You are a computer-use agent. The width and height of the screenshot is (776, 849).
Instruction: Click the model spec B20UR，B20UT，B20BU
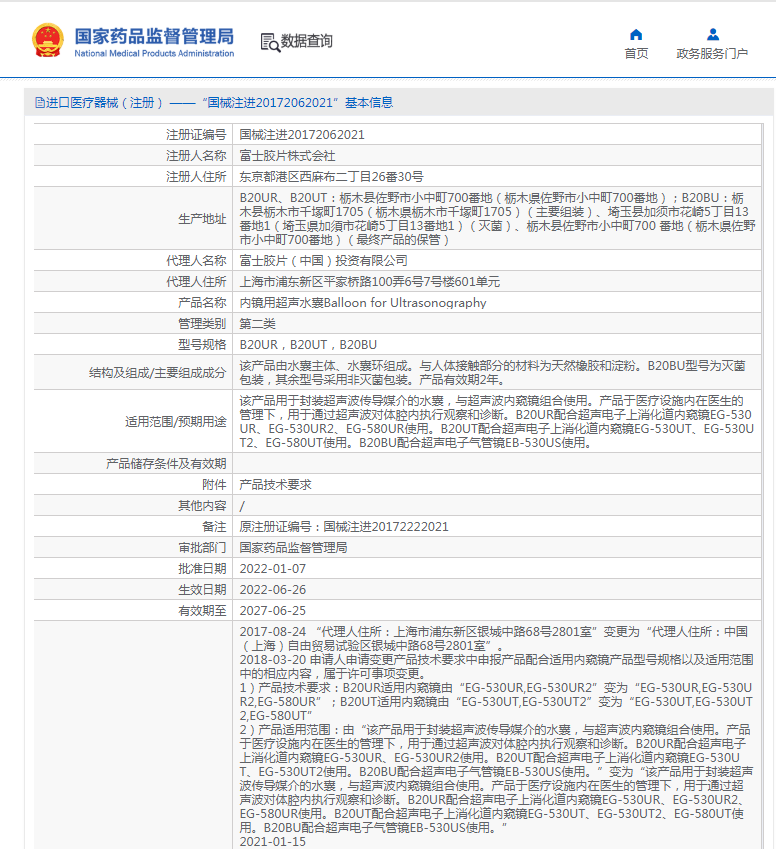coord(308,344)
